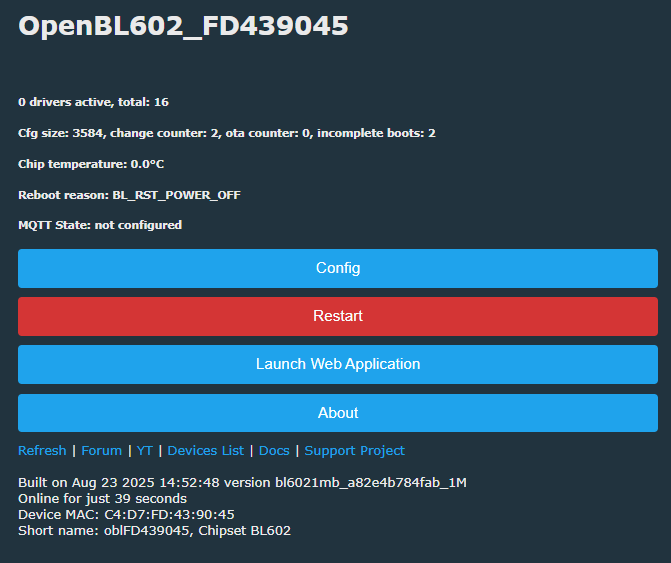Click the 'Reboot reason: BL_RST_POWER_OFF' line
The height and width of the screenshot is (563, 671).
point(129,196)
